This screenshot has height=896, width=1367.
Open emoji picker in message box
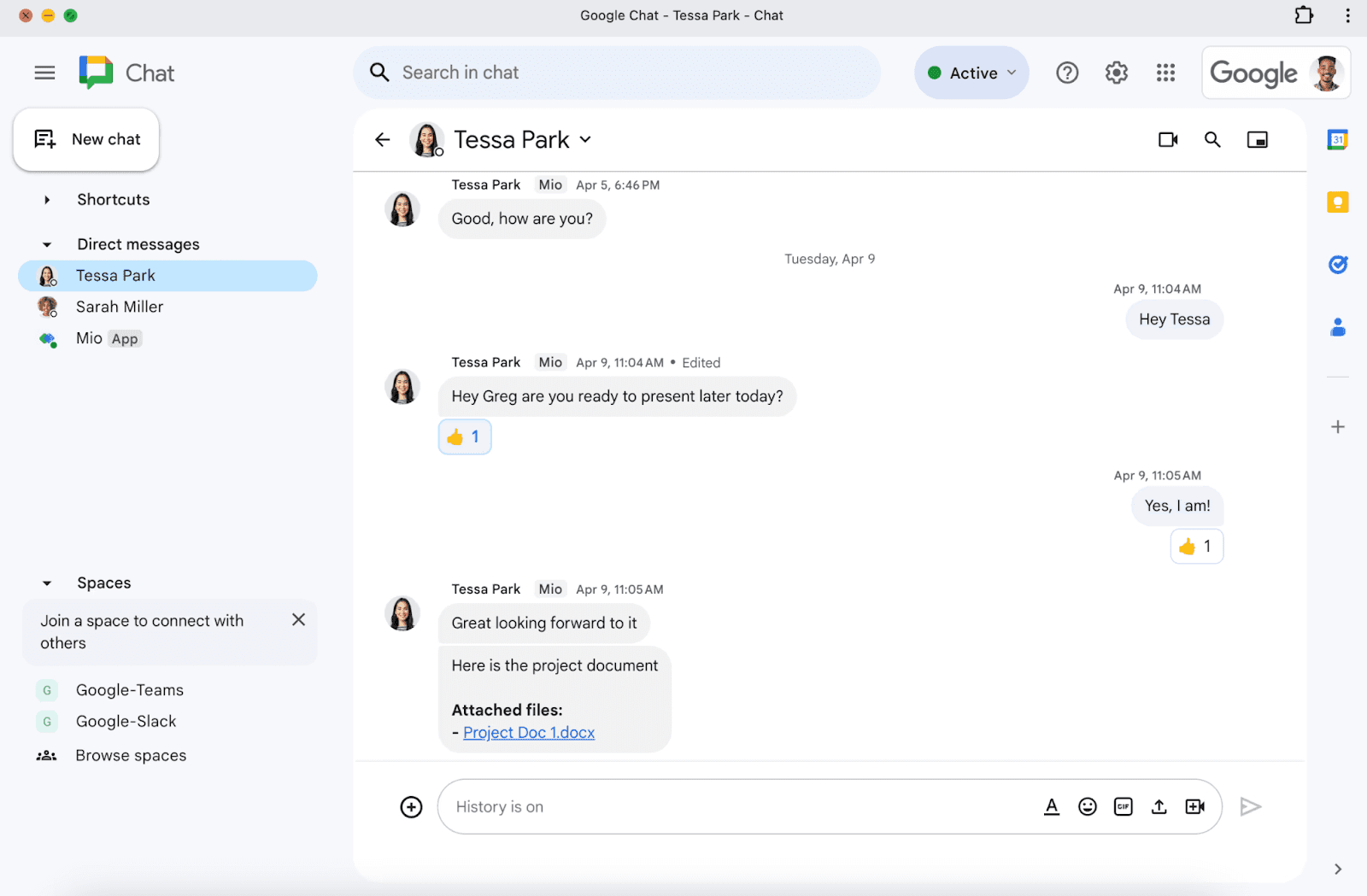[1087, 806]
